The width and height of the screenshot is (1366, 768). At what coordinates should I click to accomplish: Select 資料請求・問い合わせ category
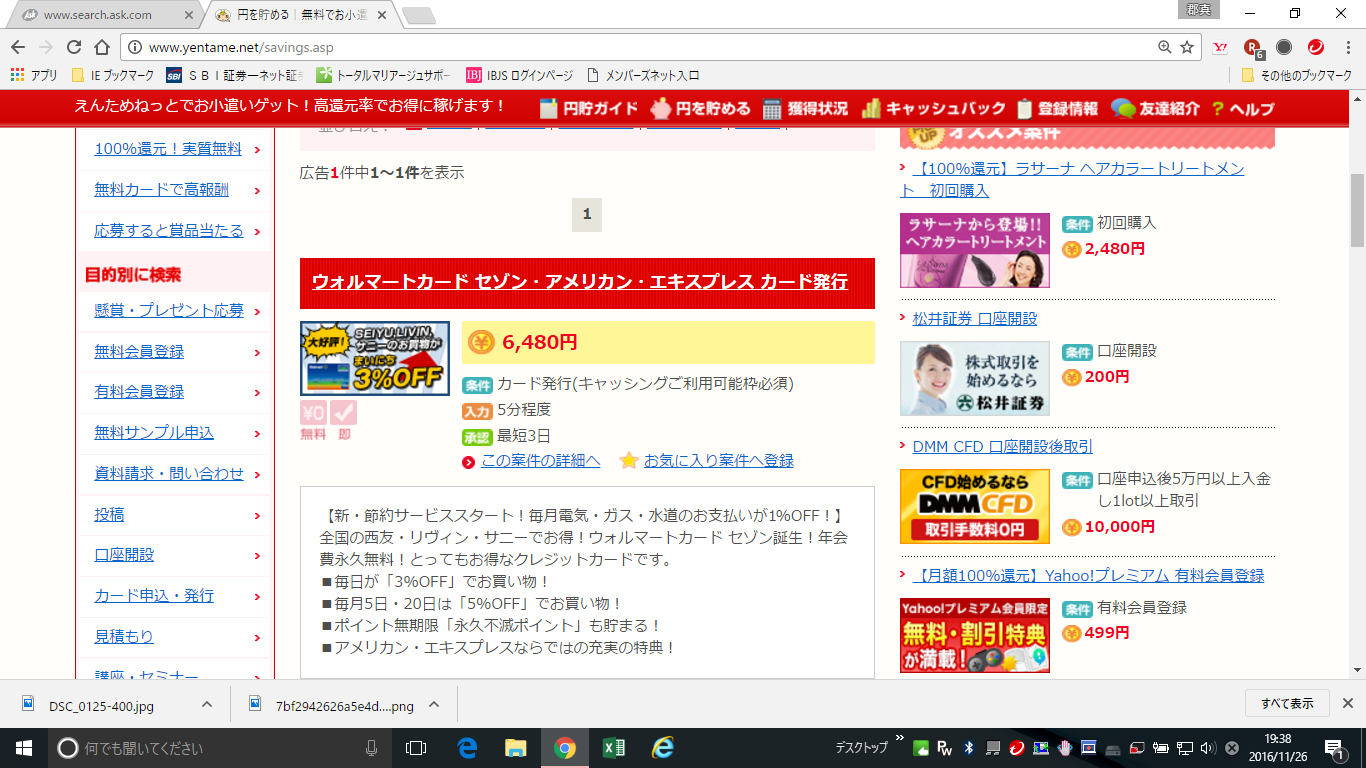pos(169,474)
